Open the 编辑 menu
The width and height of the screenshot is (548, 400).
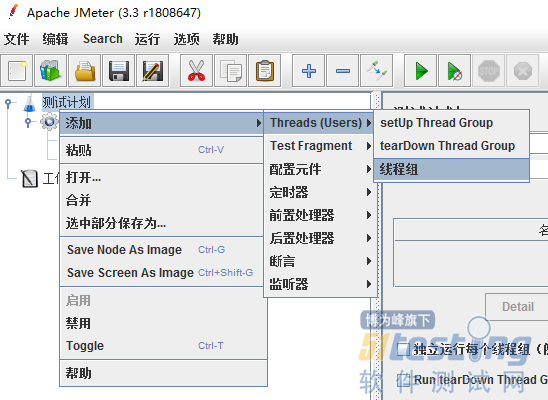(55, 39)
